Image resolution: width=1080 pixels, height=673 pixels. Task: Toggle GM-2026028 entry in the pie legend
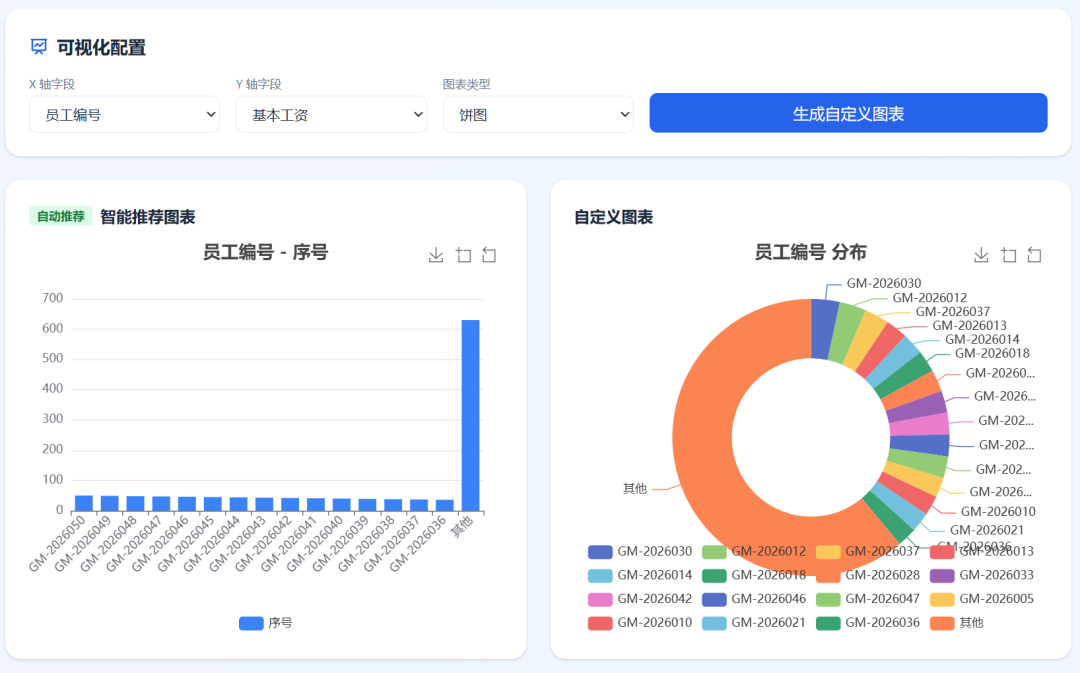click(x=868, y=575)
